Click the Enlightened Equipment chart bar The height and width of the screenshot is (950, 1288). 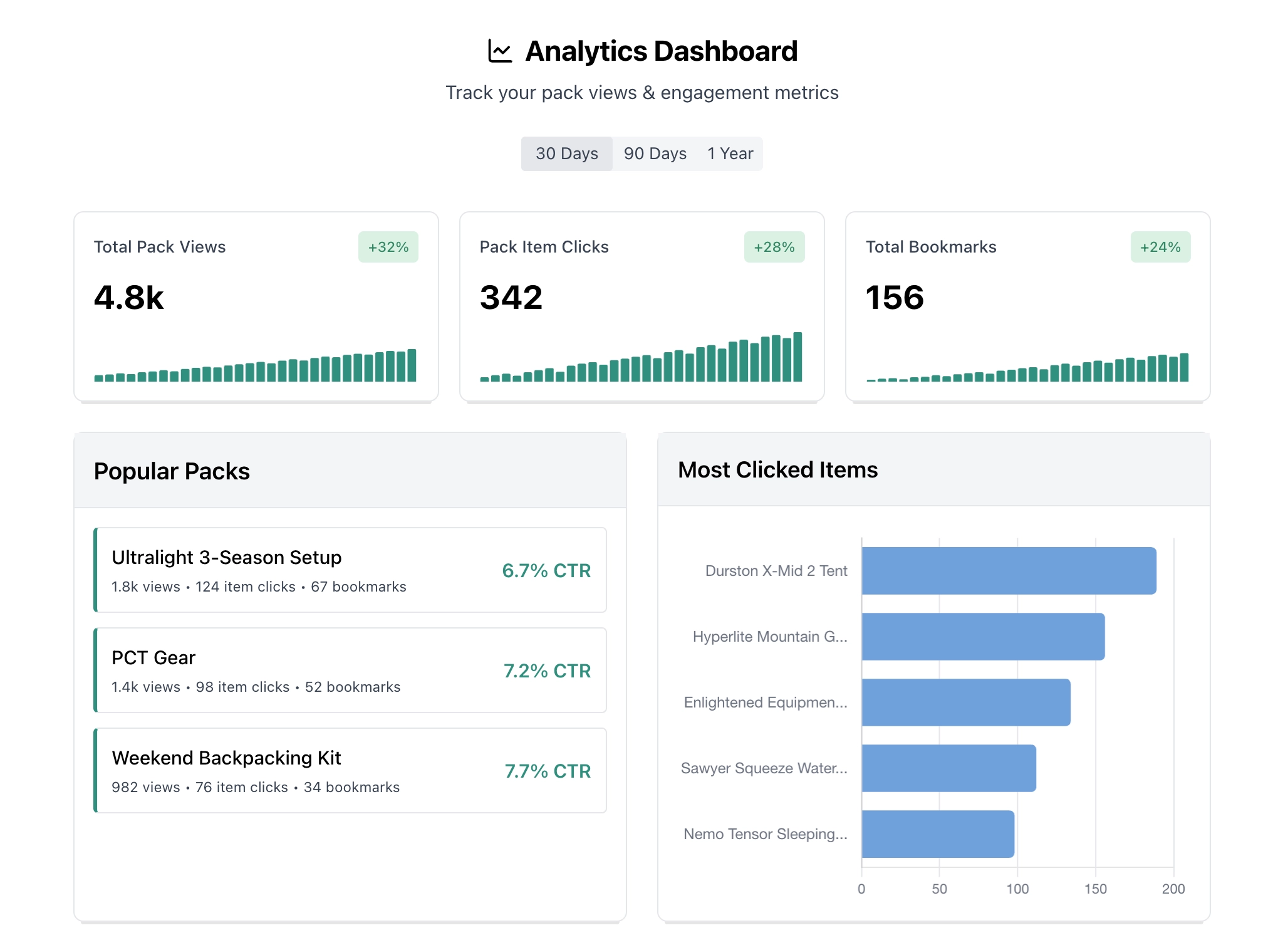(965, 702)
